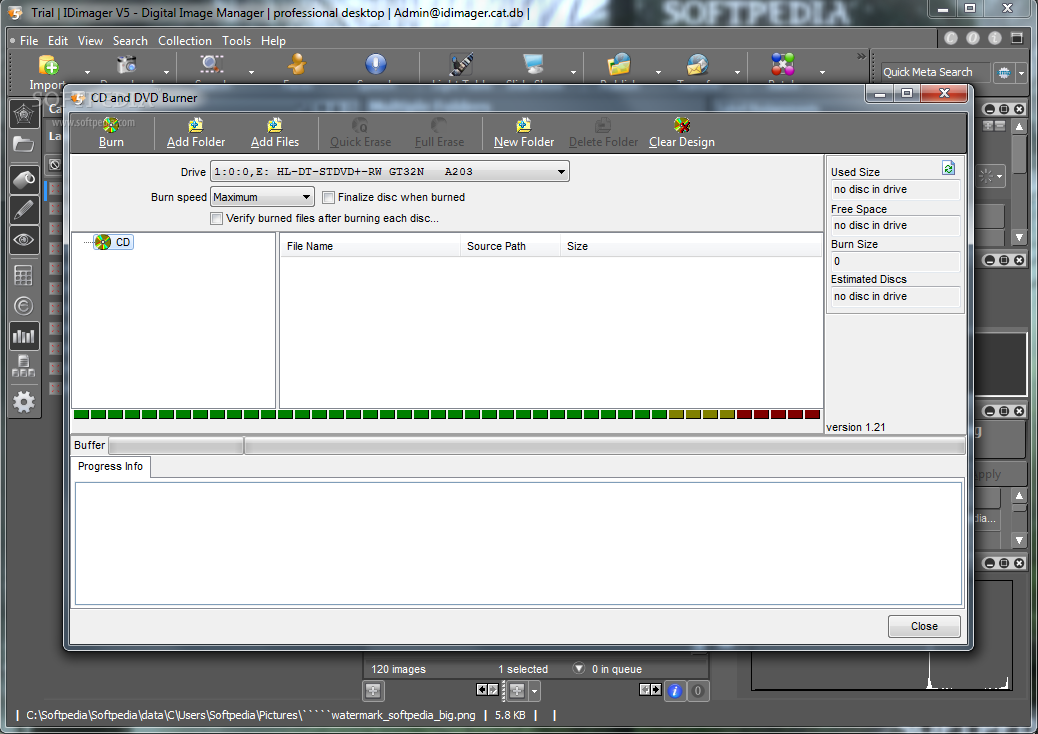
Task: Click the Import icon in main toolbar
Action: pos(48,66)
